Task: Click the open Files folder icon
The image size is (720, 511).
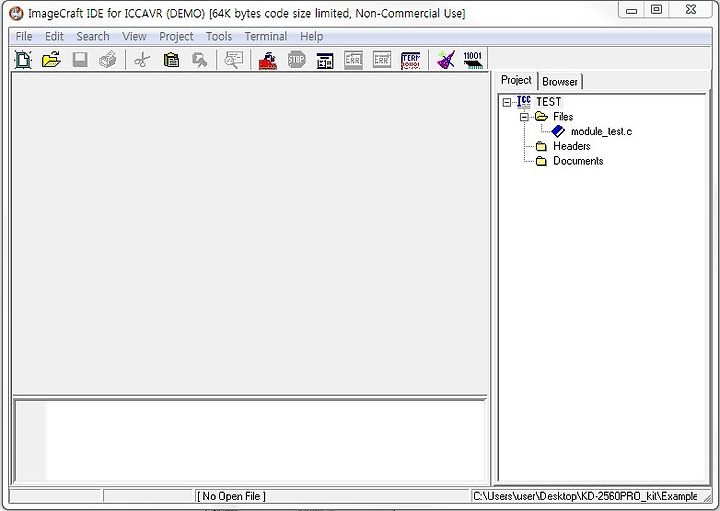Action: pyautogui.click(x=542, y=117)
